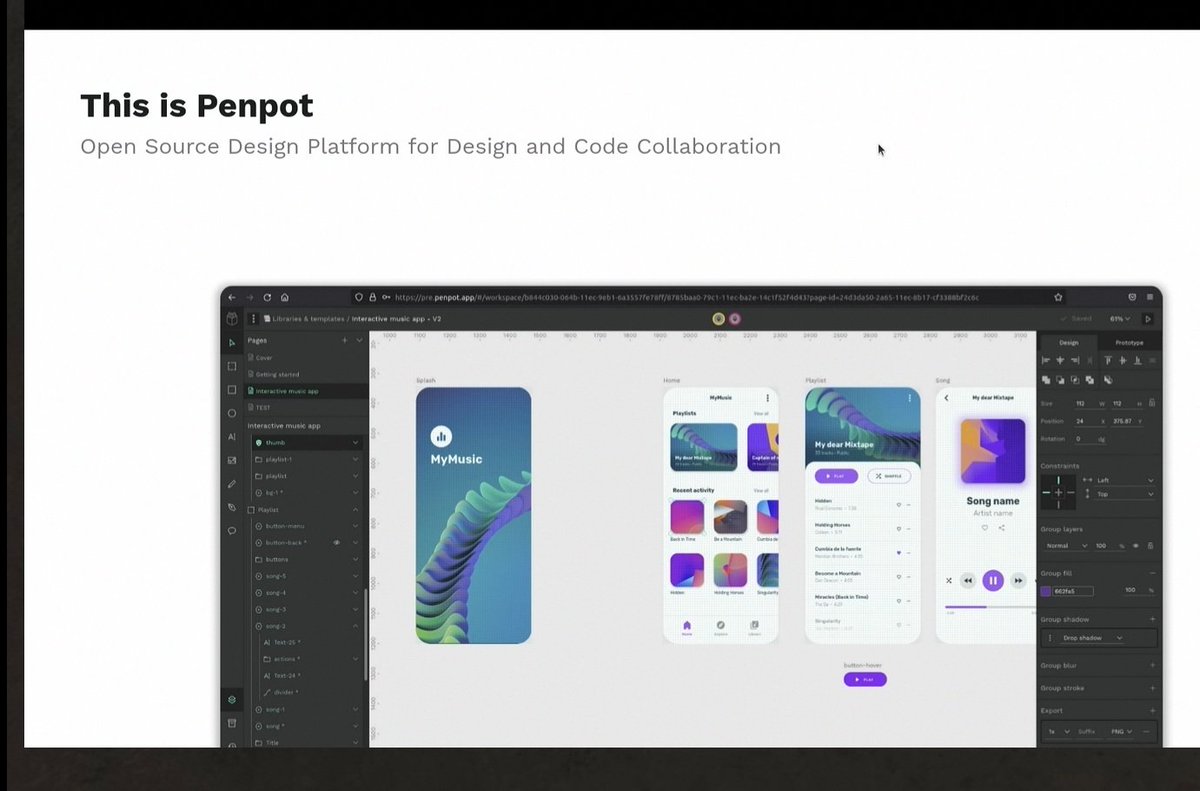
Task: Open the Normal blend mode dropdown
Action: (1064, 546)
